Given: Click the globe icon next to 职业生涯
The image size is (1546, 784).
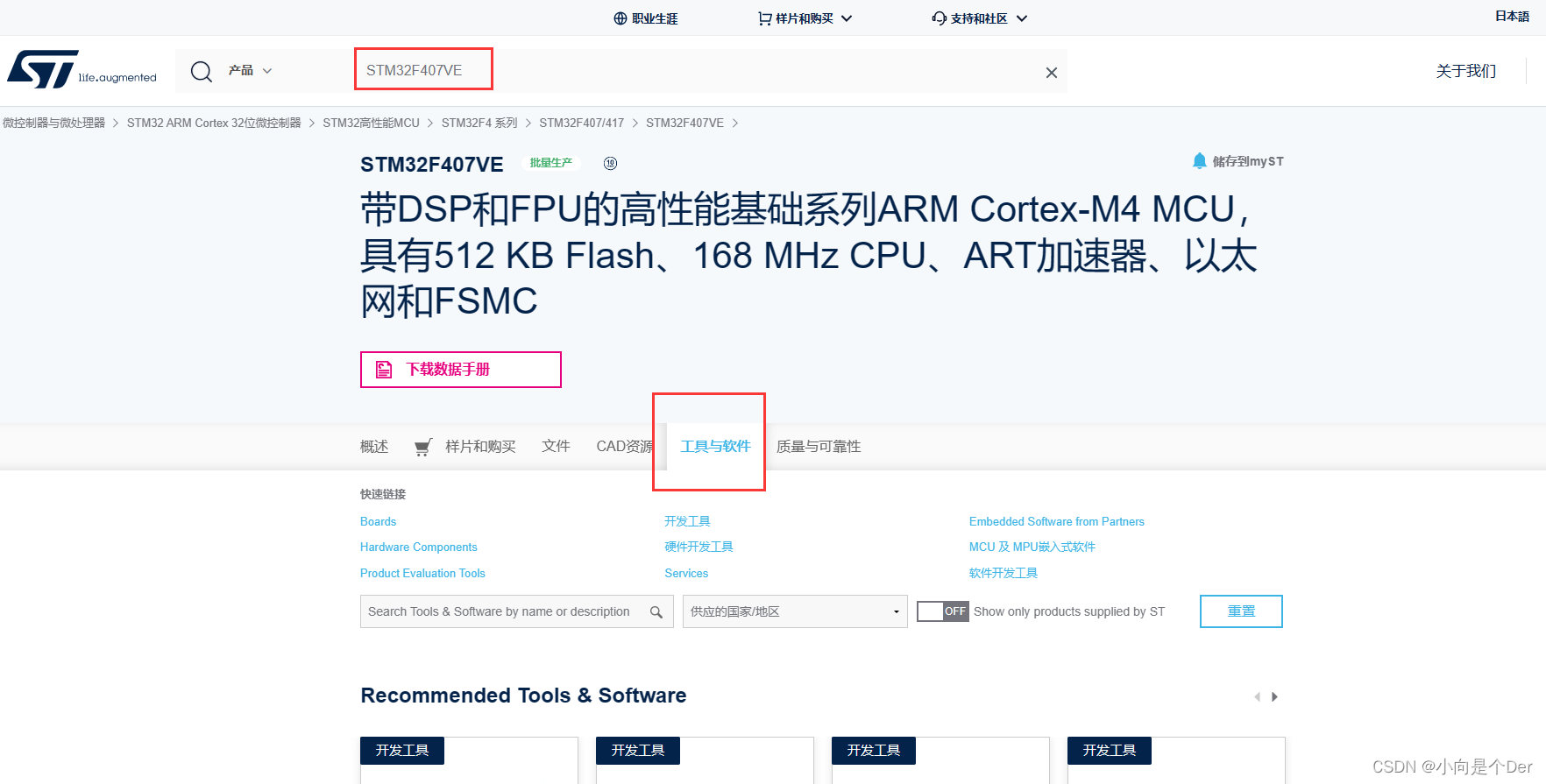Looking at the screenshot, I should tap(621, 18).
